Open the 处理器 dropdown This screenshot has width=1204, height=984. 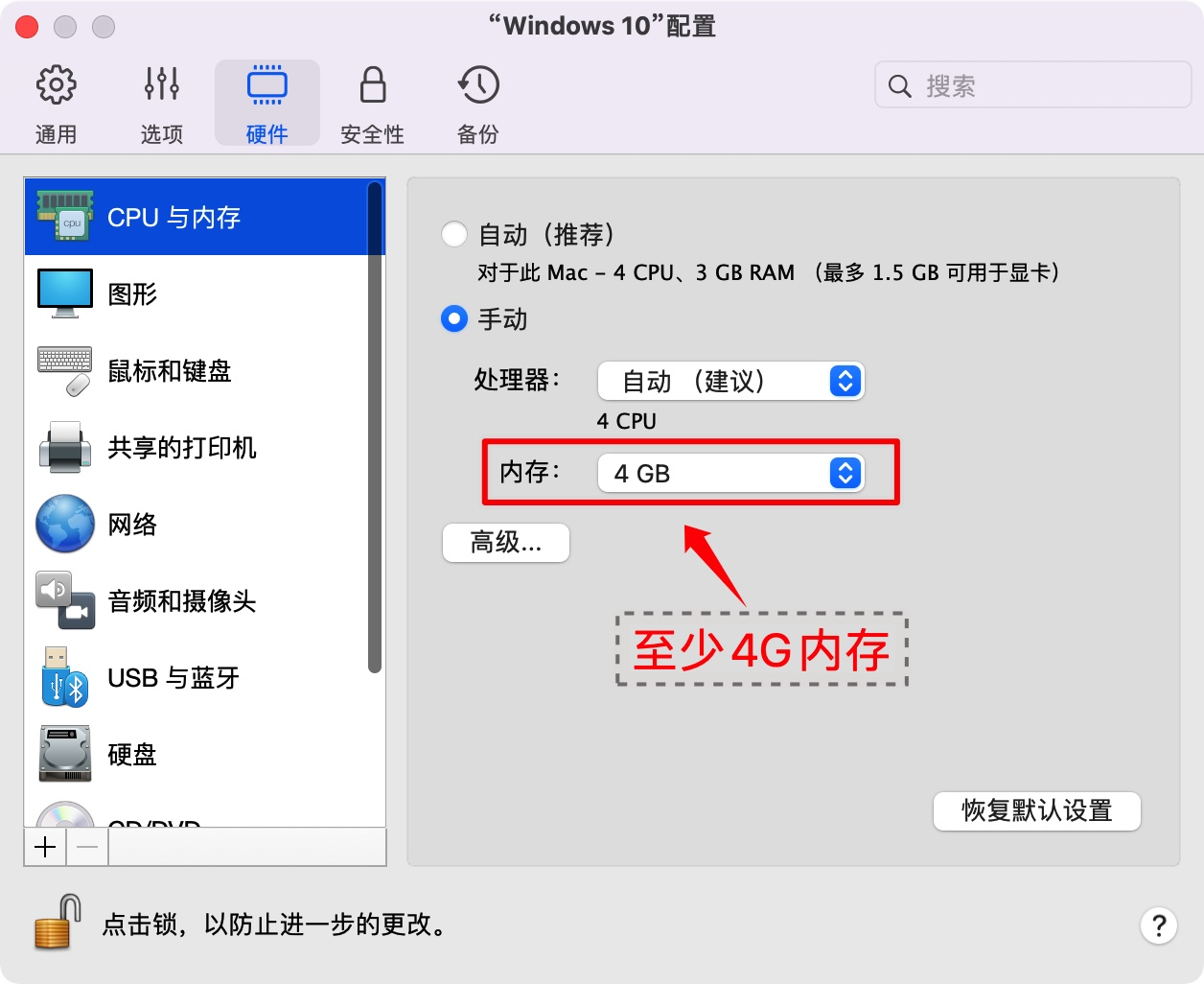(x=730, y=381)
